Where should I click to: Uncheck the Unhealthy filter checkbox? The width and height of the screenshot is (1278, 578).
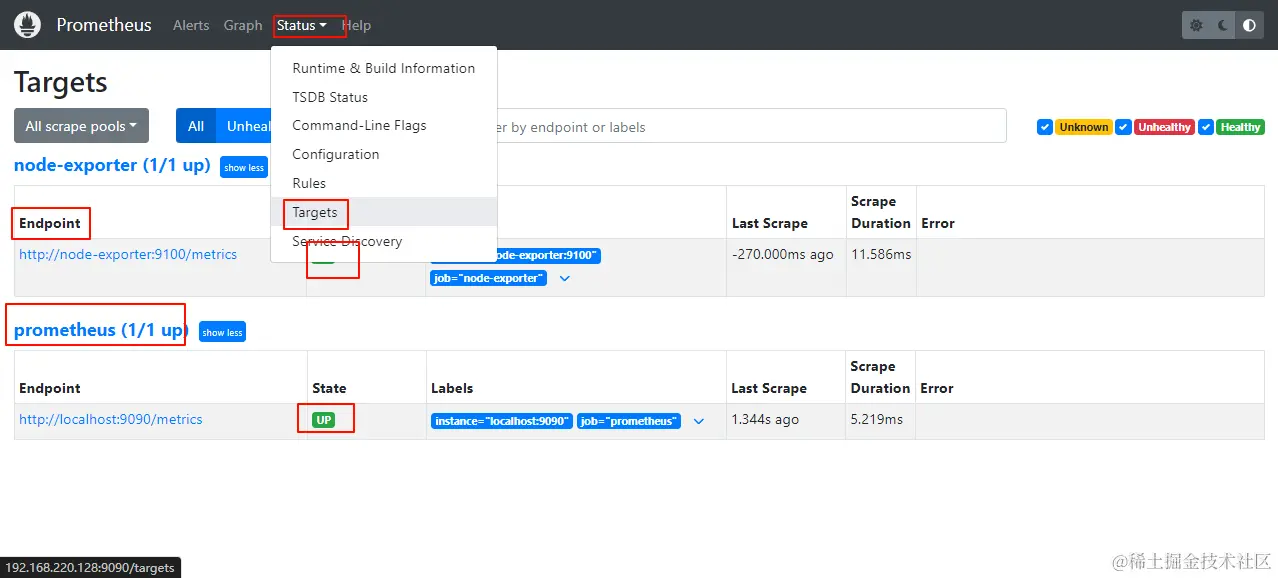pos(1123,127)
